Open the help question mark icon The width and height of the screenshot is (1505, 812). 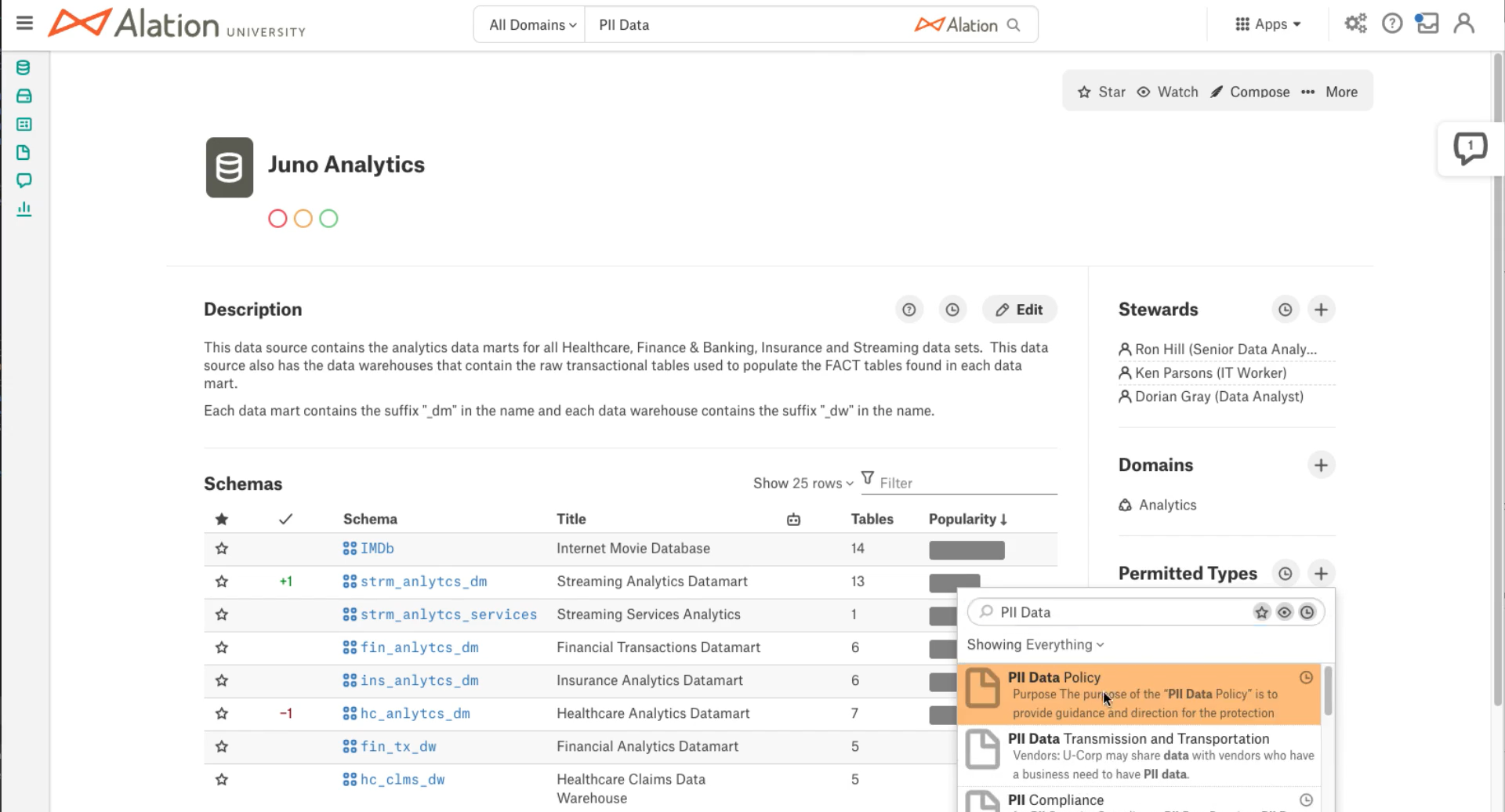[1392, 24]
